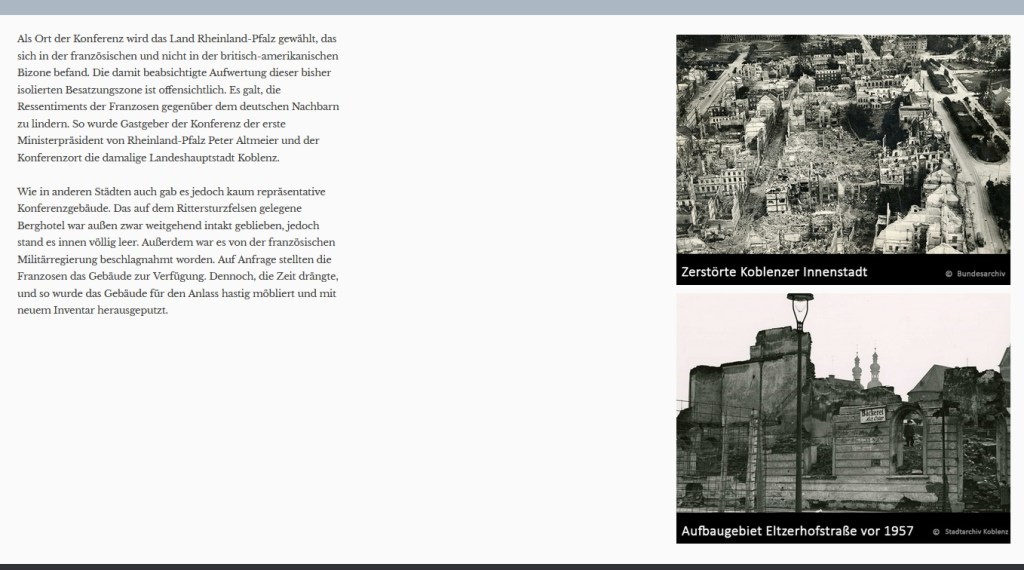This screenshot has width=1024, height=570.
Task: Click the word "Militärregierung" in the second paragraph
Action: click(58, 260)
